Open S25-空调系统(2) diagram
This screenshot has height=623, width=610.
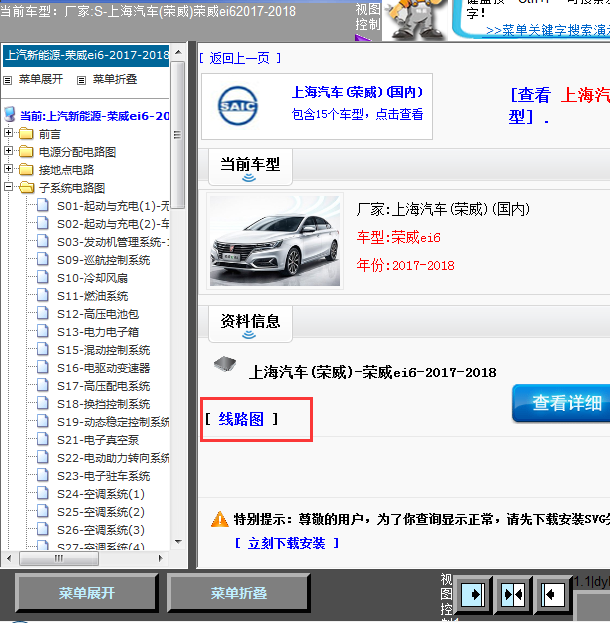(x=101, y=512)
